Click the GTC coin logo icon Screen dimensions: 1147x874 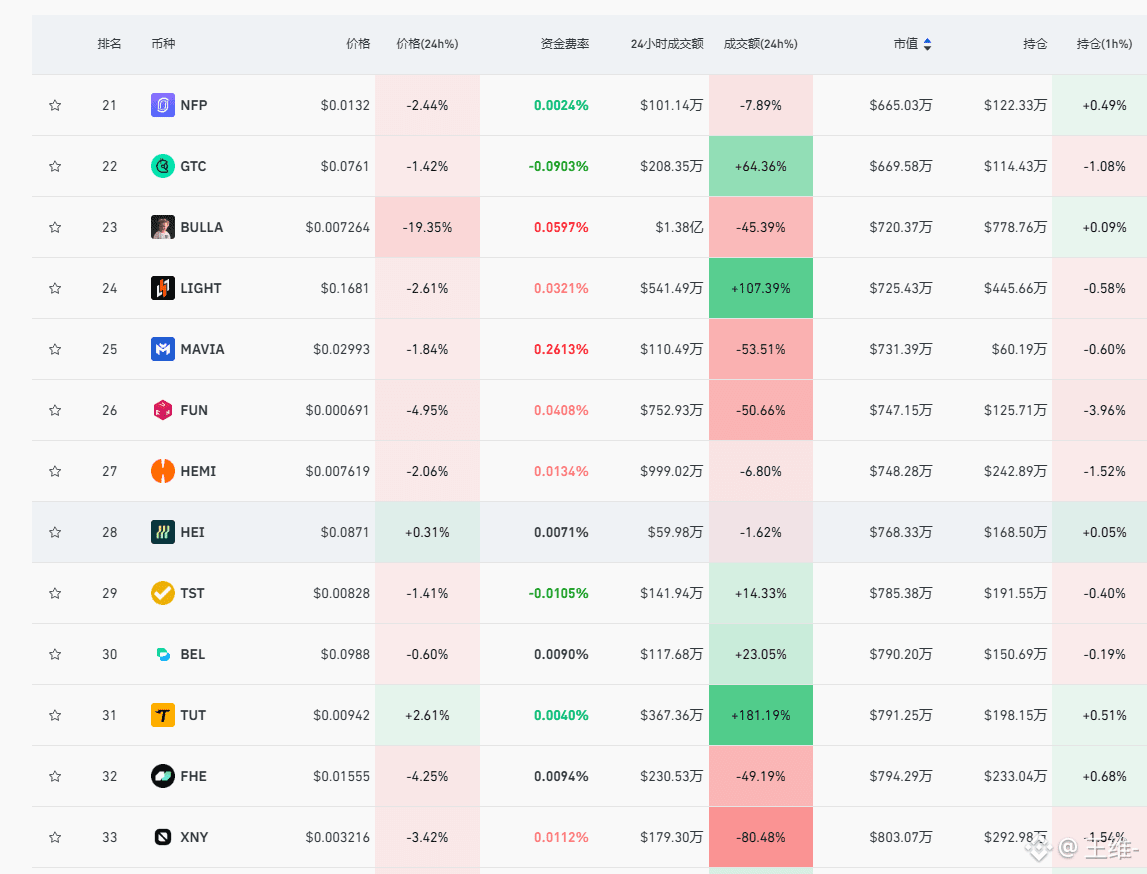tap(162, 166)
